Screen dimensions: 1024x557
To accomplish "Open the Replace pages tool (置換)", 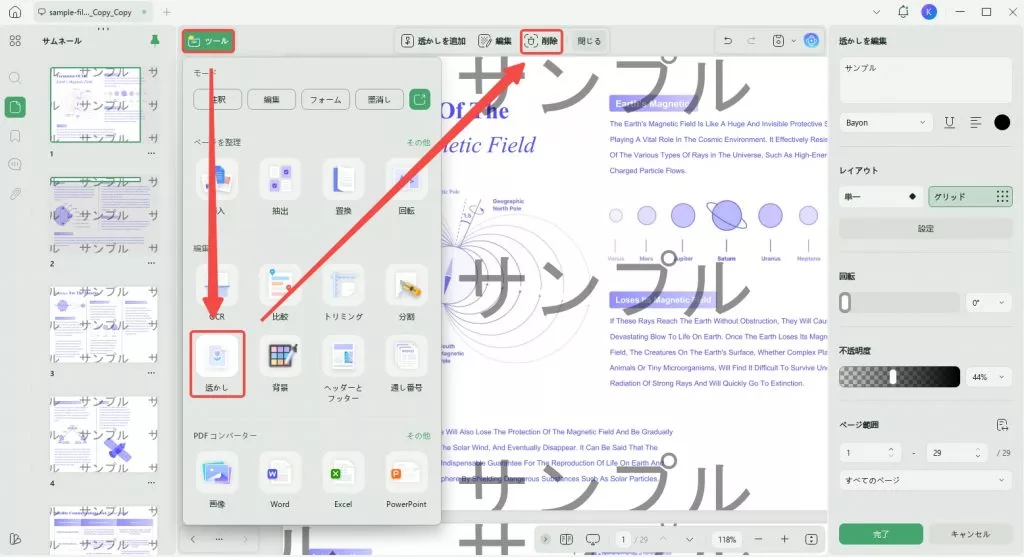I will coord(343,187).
